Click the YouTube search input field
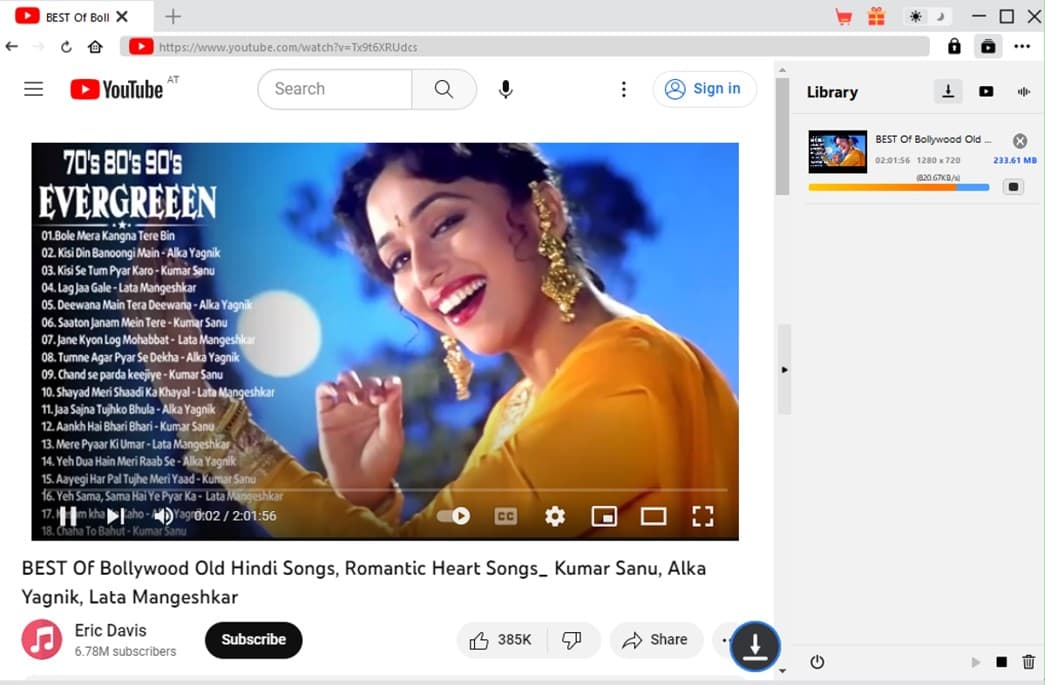Screen dimensions: 1045x685 click(335, 89)
